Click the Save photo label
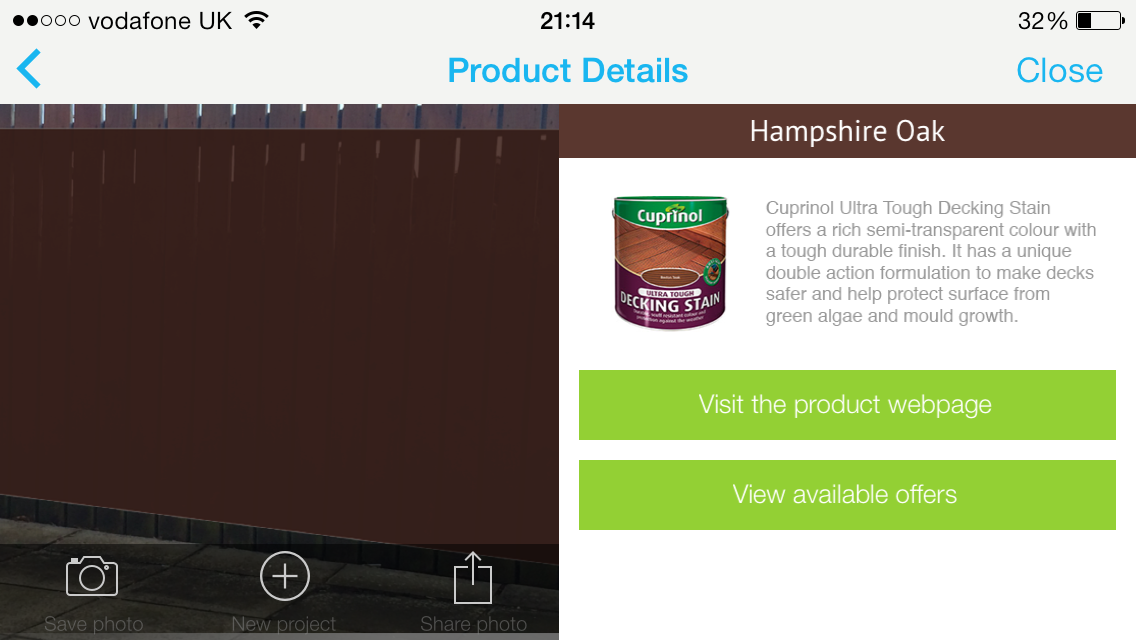Viewport: 1136px width, 640px height. click(93, 623)
